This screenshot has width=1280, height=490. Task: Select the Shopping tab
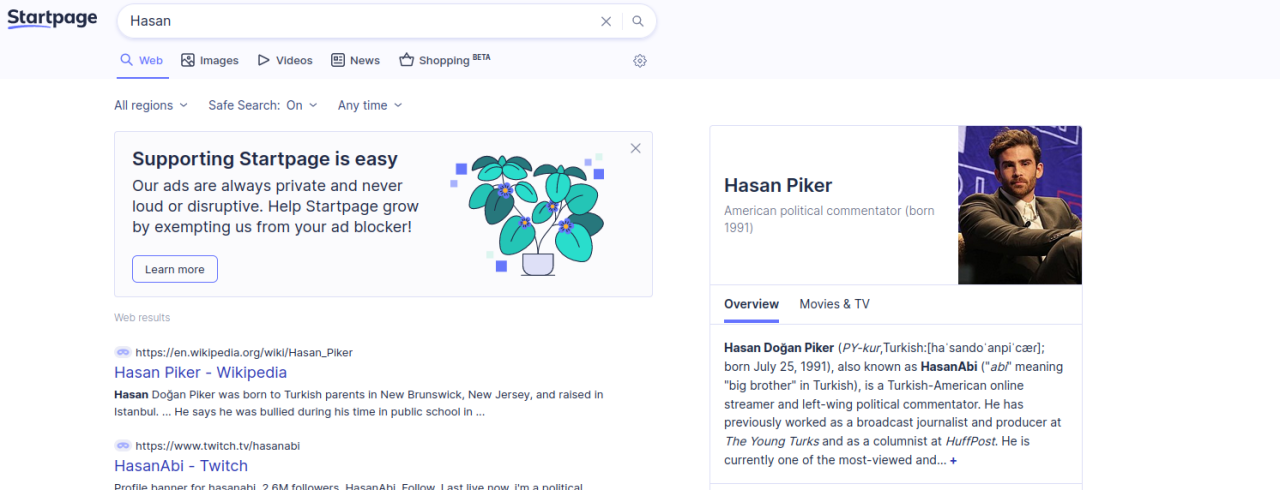click(x=444, y=60)
